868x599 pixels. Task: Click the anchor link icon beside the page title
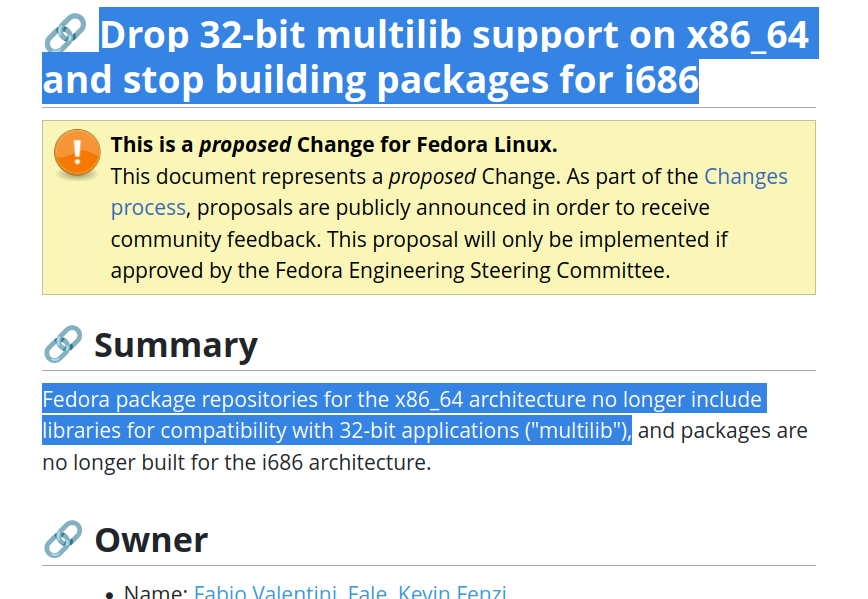(x=65, y=33)
